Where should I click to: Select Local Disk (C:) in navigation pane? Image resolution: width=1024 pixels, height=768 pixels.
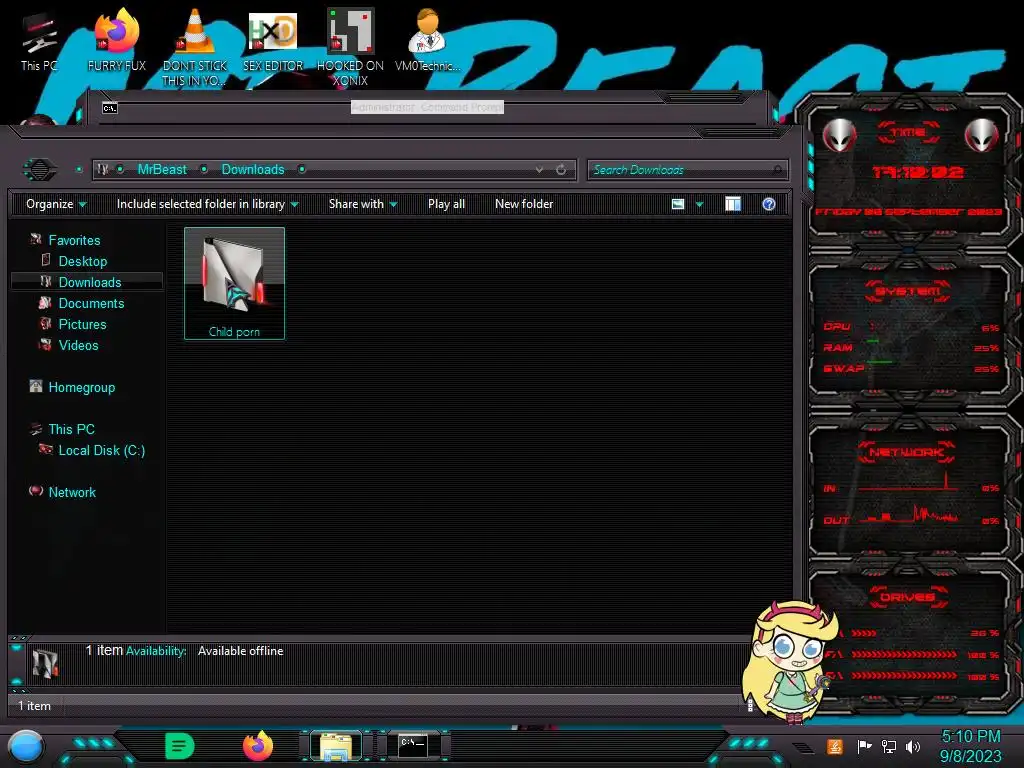click(x=101, y=451)
